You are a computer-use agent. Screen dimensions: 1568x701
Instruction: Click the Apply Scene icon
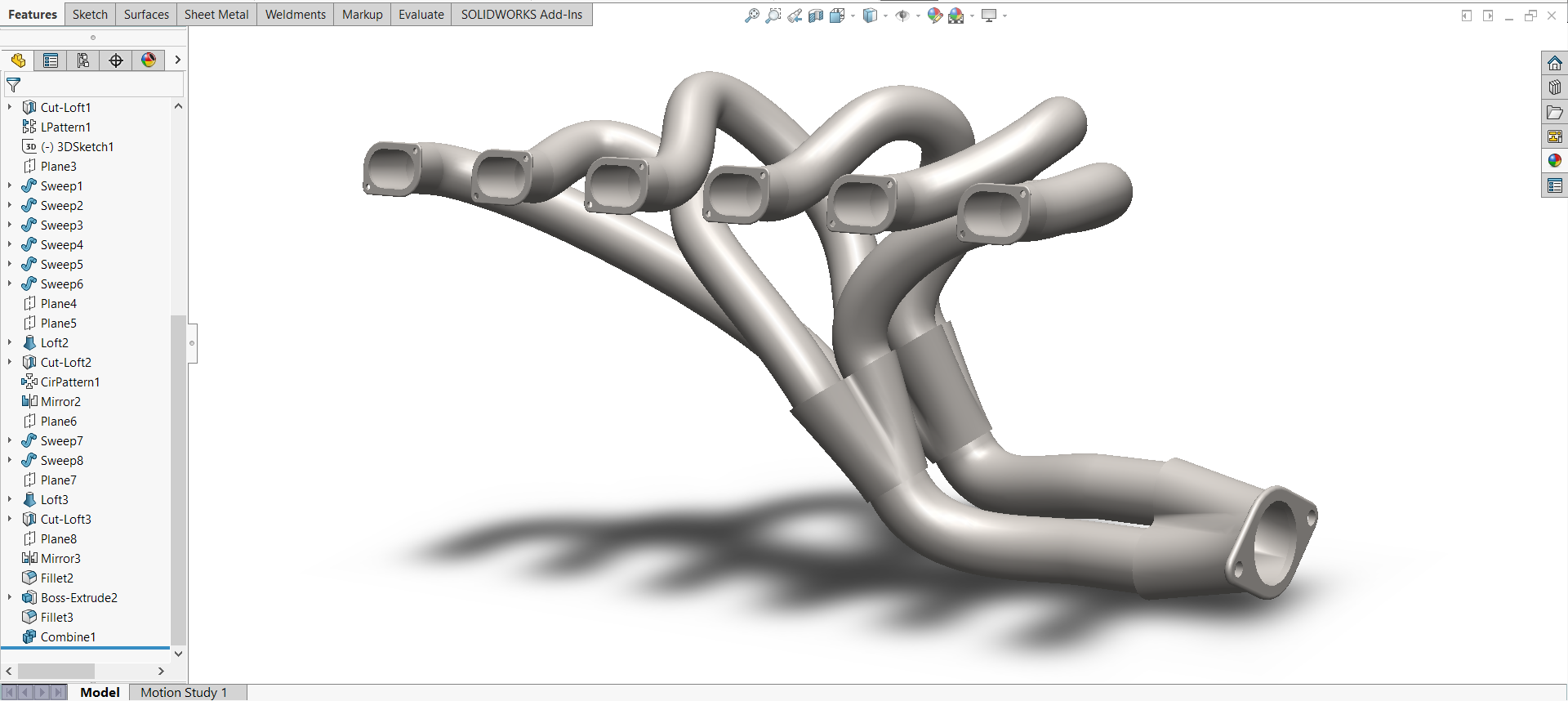956,16
